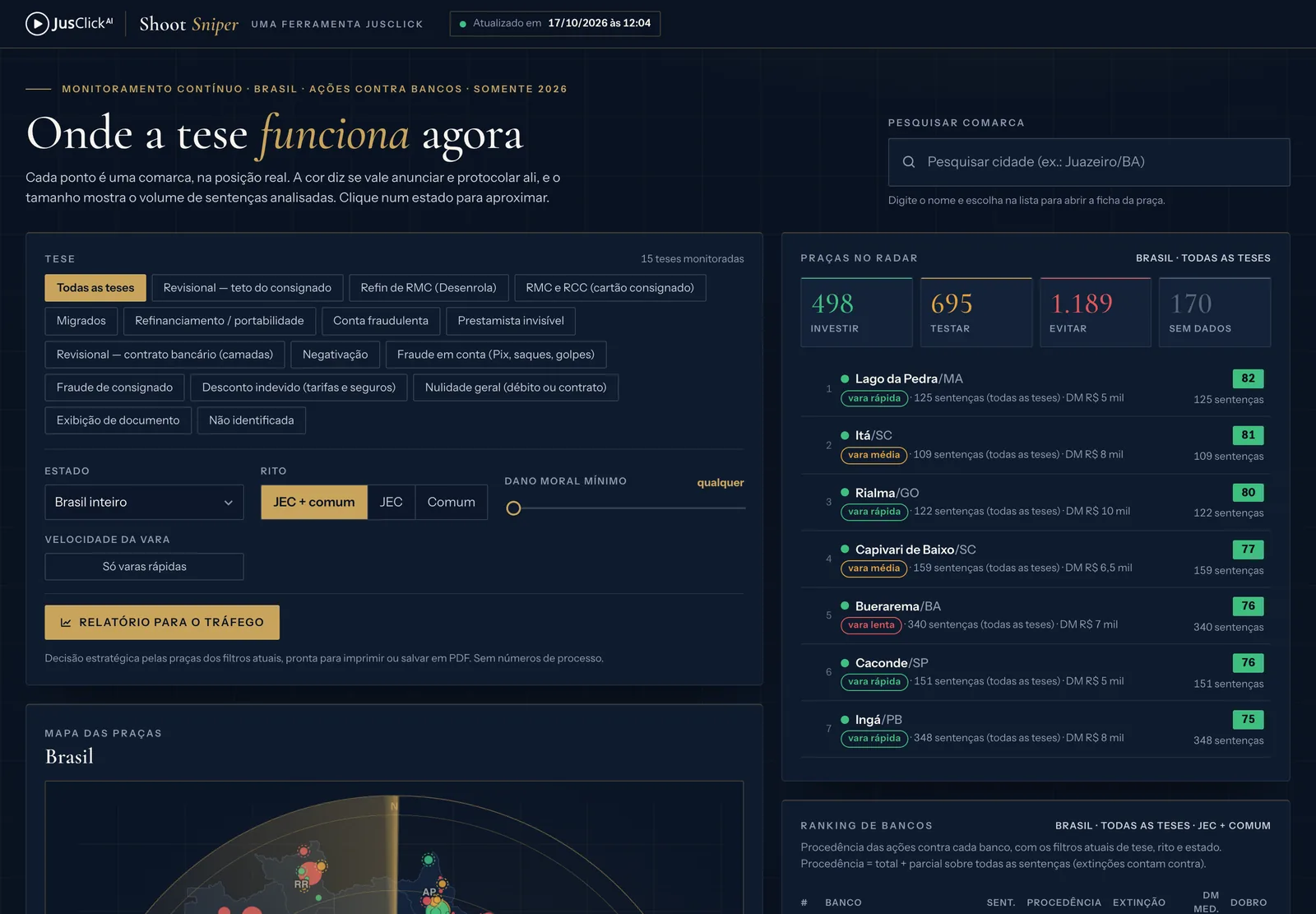Viewport: 1316px width, 914px height.
Task: Filter by Refinanciamento / portabilidade thesis
Action: coord(220,321)
